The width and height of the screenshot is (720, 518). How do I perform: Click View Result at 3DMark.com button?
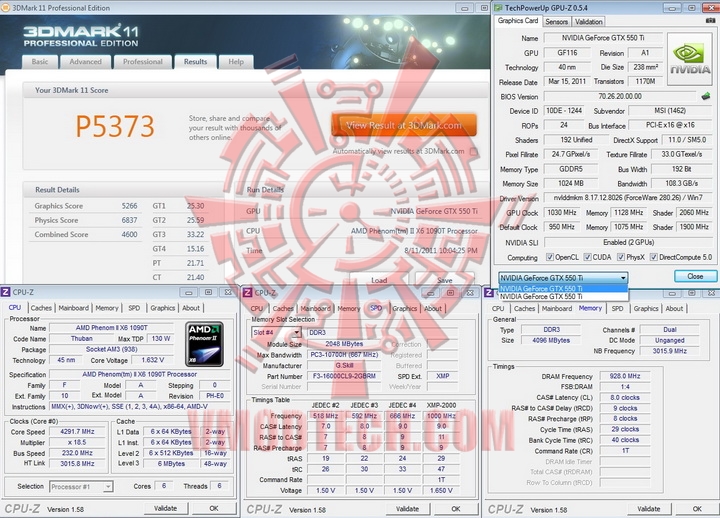(404, 125)
